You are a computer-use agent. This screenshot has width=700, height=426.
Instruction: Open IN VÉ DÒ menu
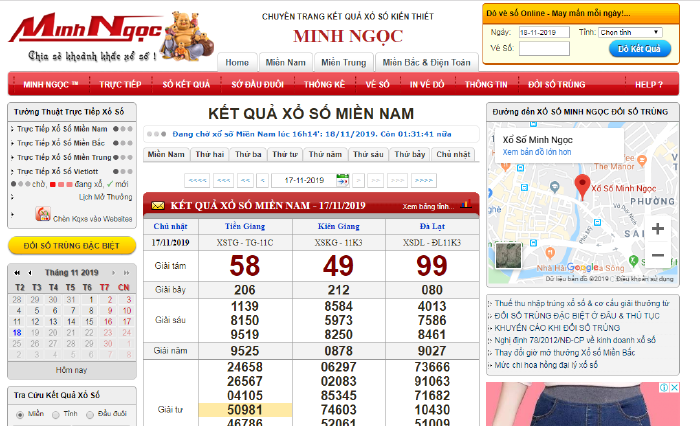coord(427,84)
